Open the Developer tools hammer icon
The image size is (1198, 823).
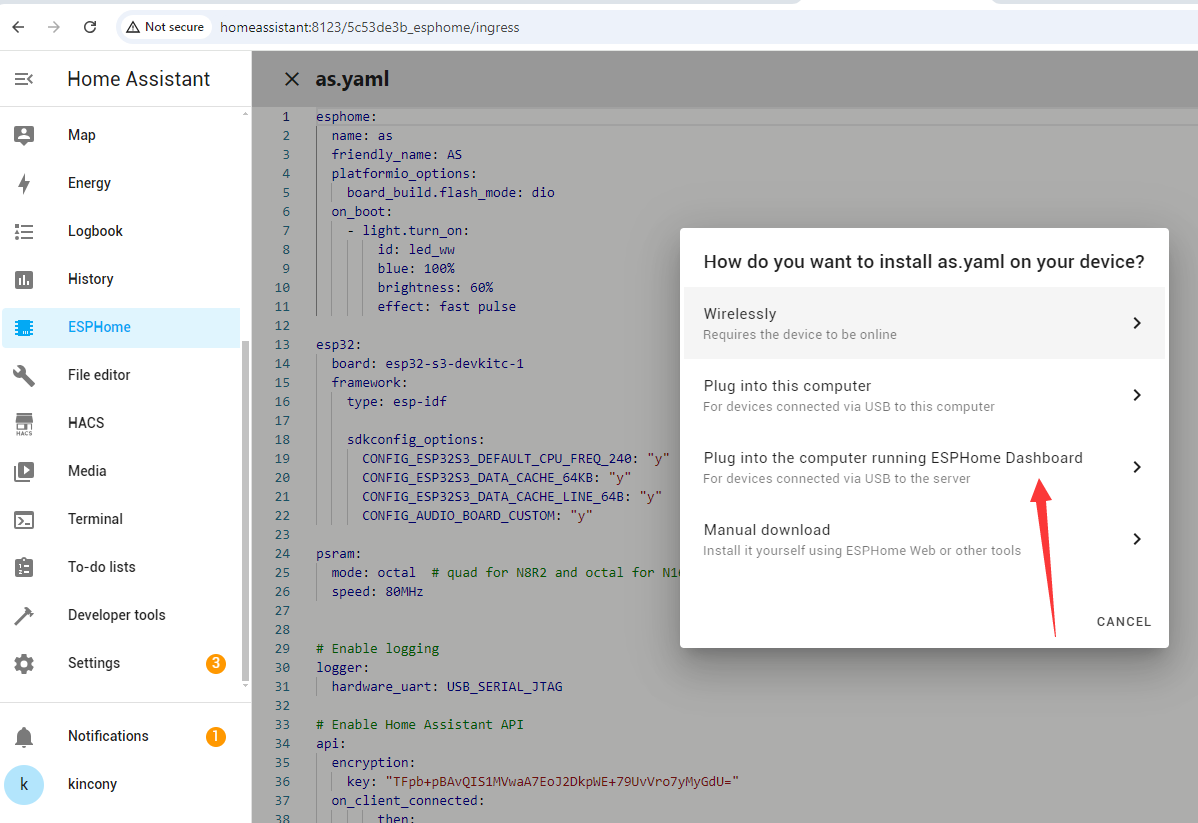coord(24,615)
